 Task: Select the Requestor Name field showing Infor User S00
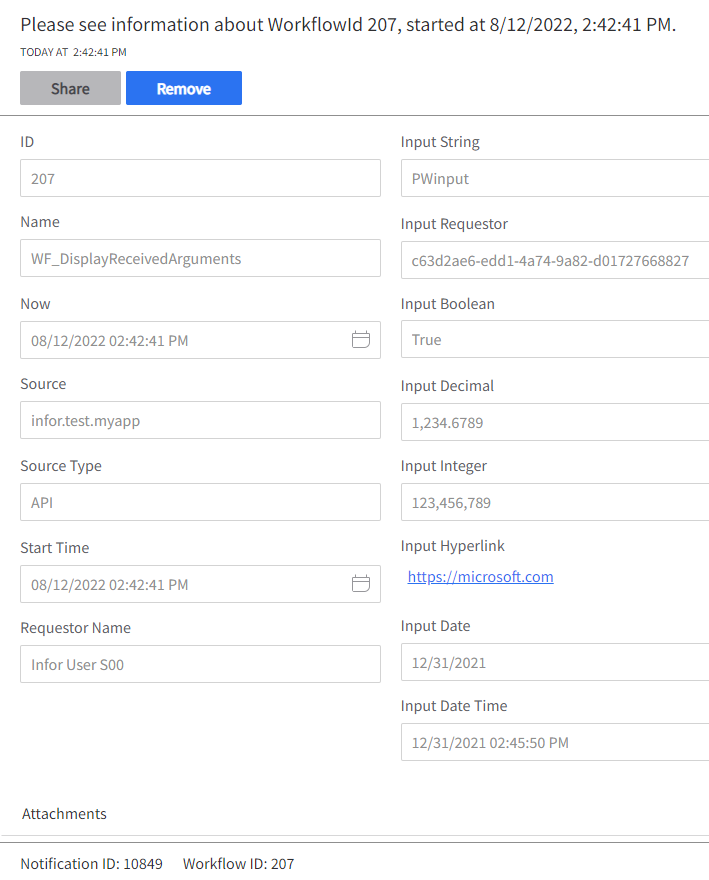point(200,664)
